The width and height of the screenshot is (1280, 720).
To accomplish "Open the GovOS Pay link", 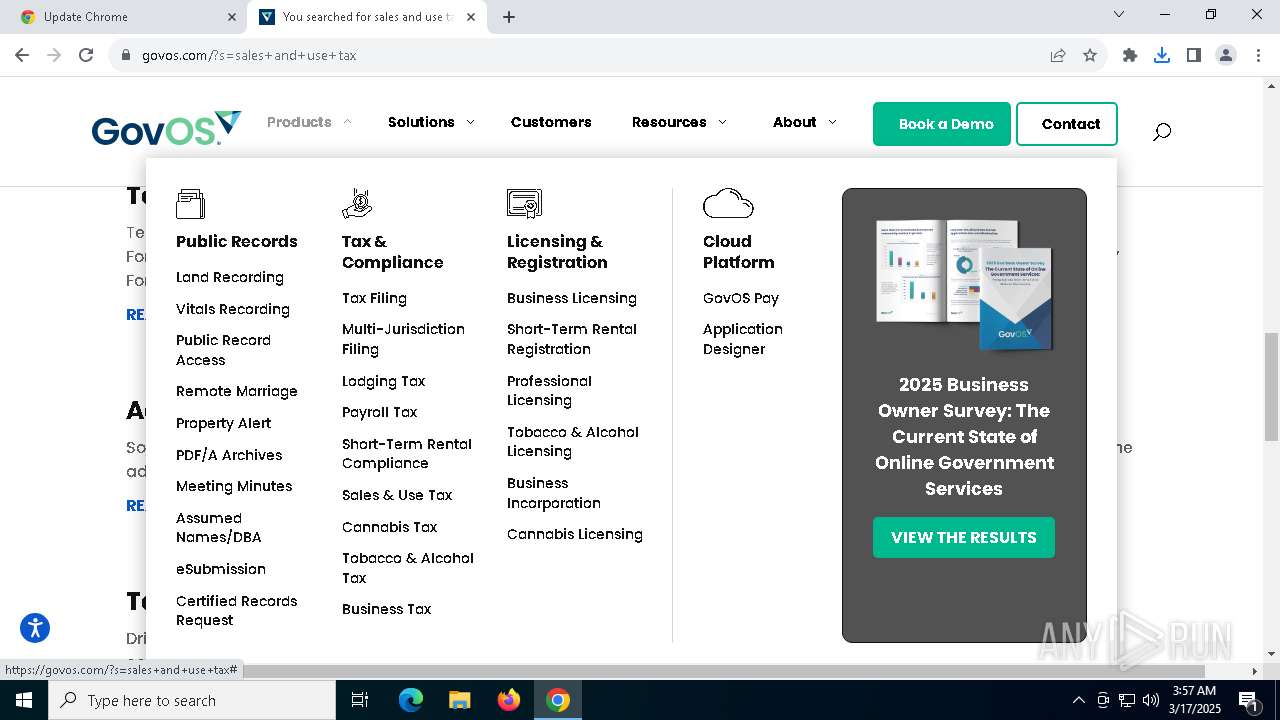I will coord(741,298).
